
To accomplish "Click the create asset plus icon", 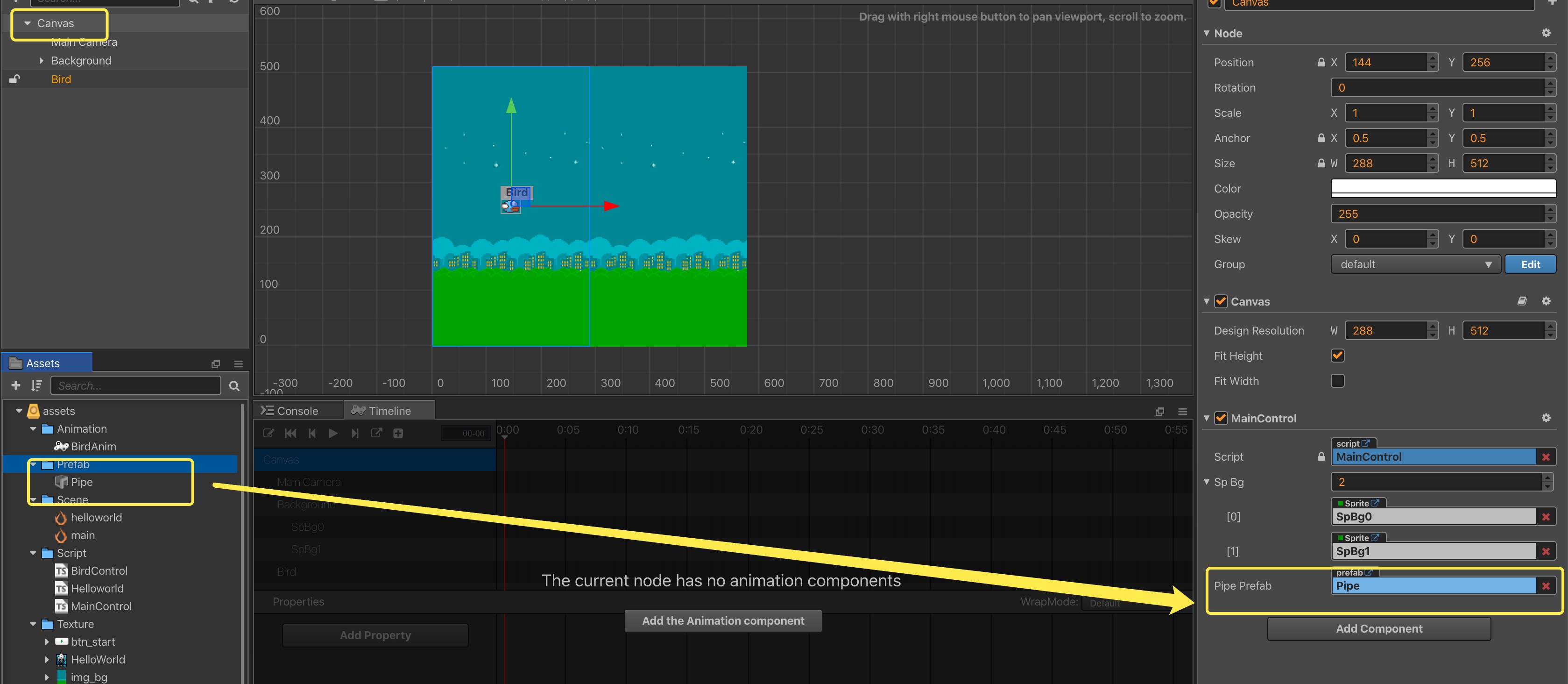I will point(16,385).
